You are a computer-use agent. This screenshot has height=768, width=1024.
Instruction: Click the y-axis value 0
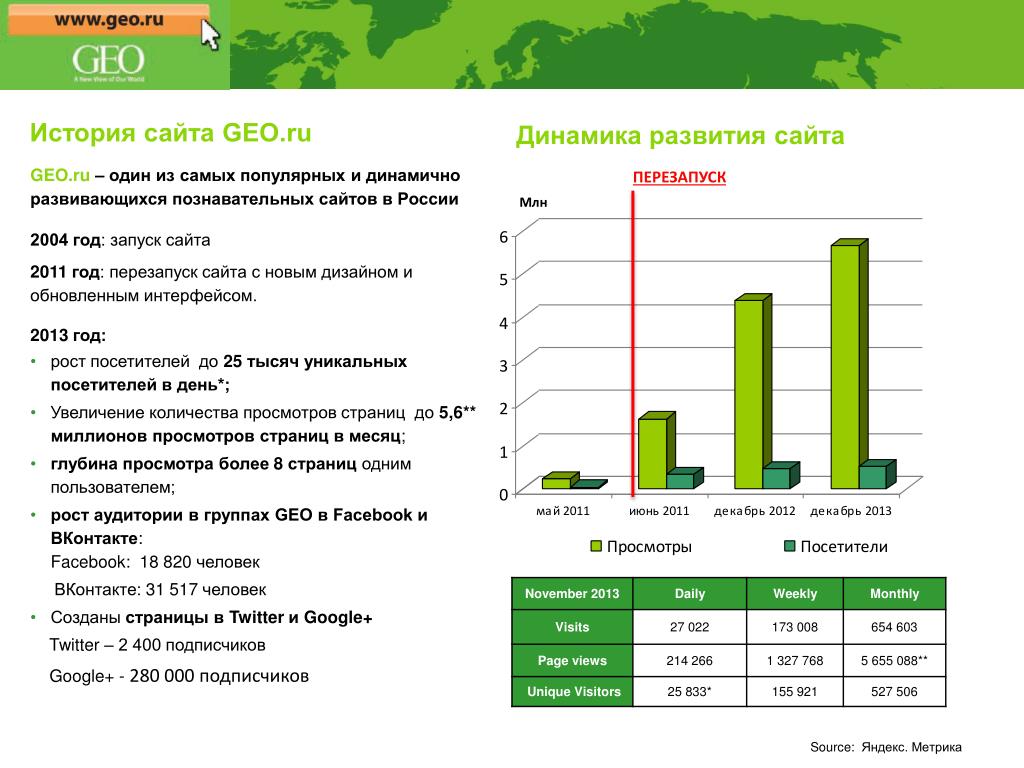coord(504,494)
